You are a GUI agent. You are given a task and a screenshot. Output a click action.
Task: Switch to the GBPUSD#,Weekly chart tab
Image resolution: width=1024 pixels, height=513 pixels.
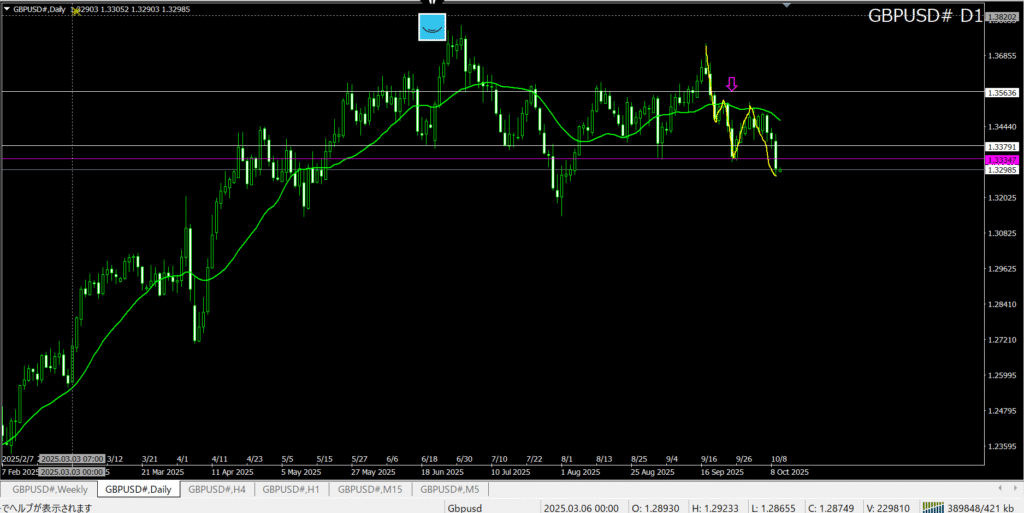tap(50, 489)
